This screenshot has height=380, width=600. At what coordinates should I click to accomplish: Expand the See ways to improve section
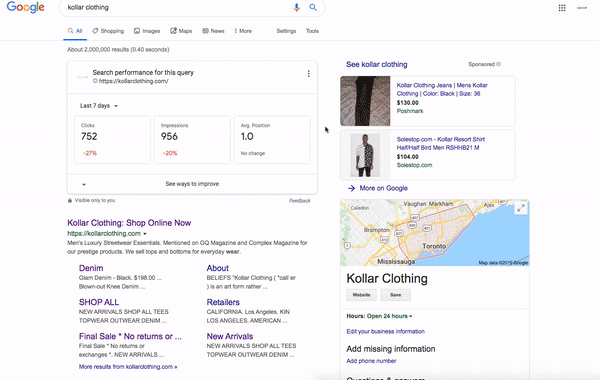[x=192, y=184]
